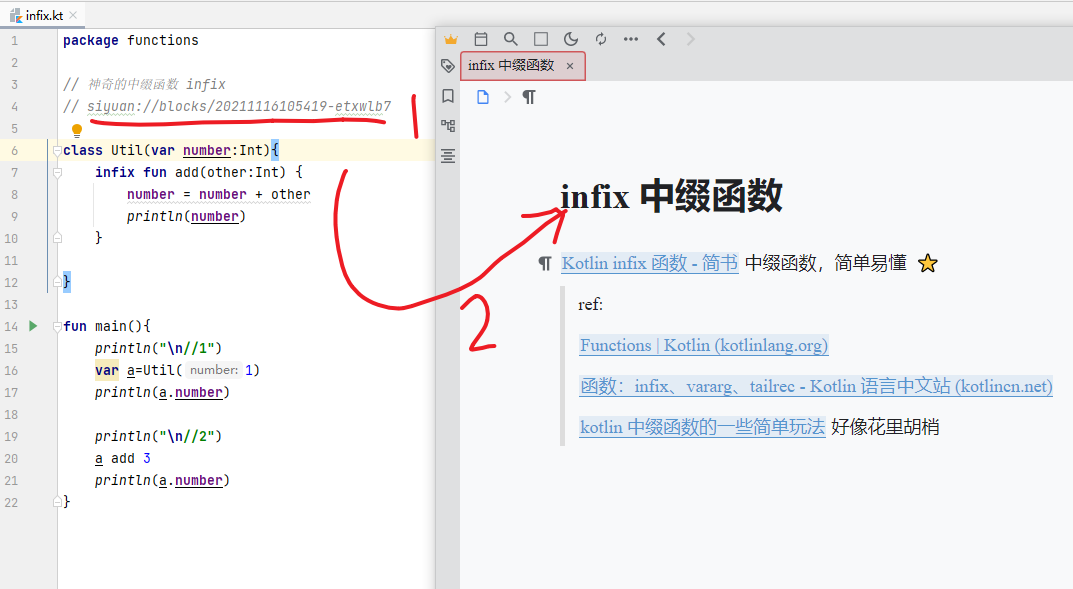Click the println("\n//2") line
1073x589 pixels.
pos(158,436)
